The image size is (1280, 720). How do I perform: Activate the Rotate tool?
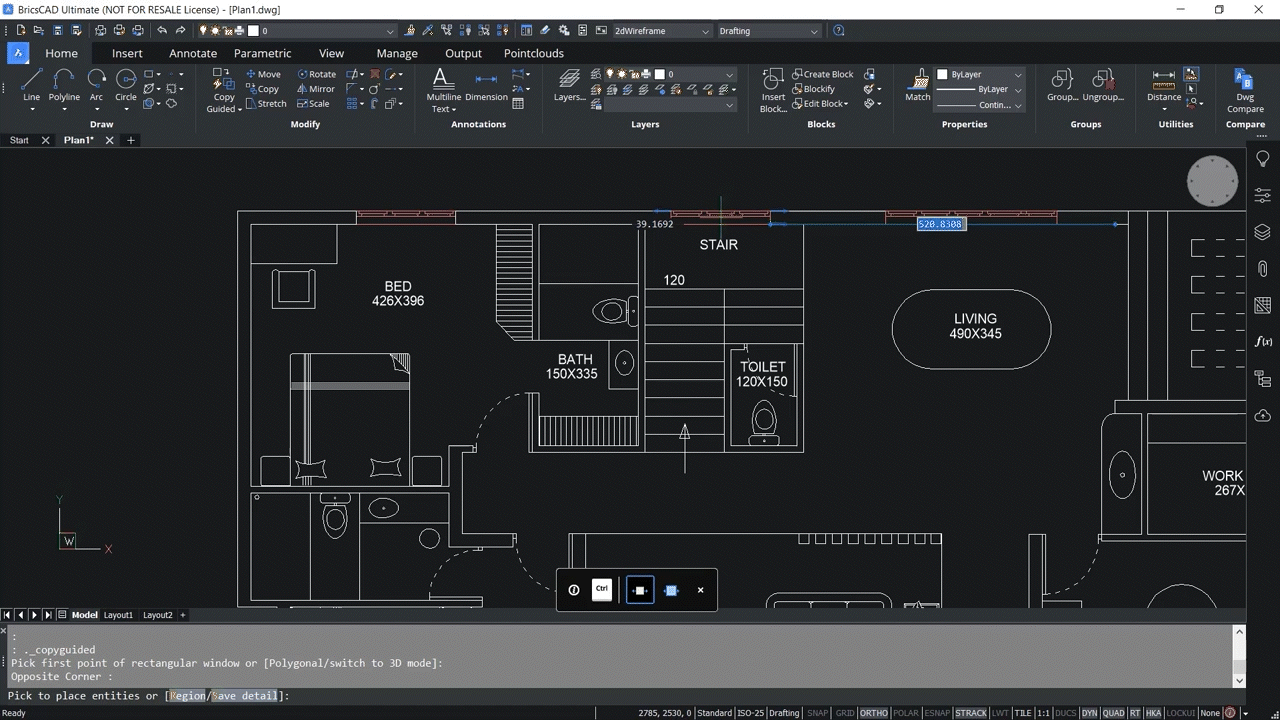point(316,73)
